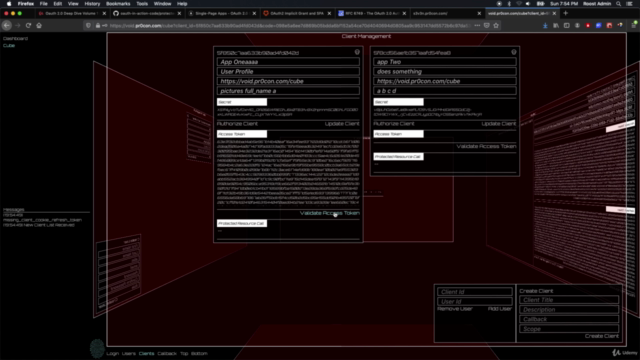Go to Login in bottom navigation

tap(113, 353)
